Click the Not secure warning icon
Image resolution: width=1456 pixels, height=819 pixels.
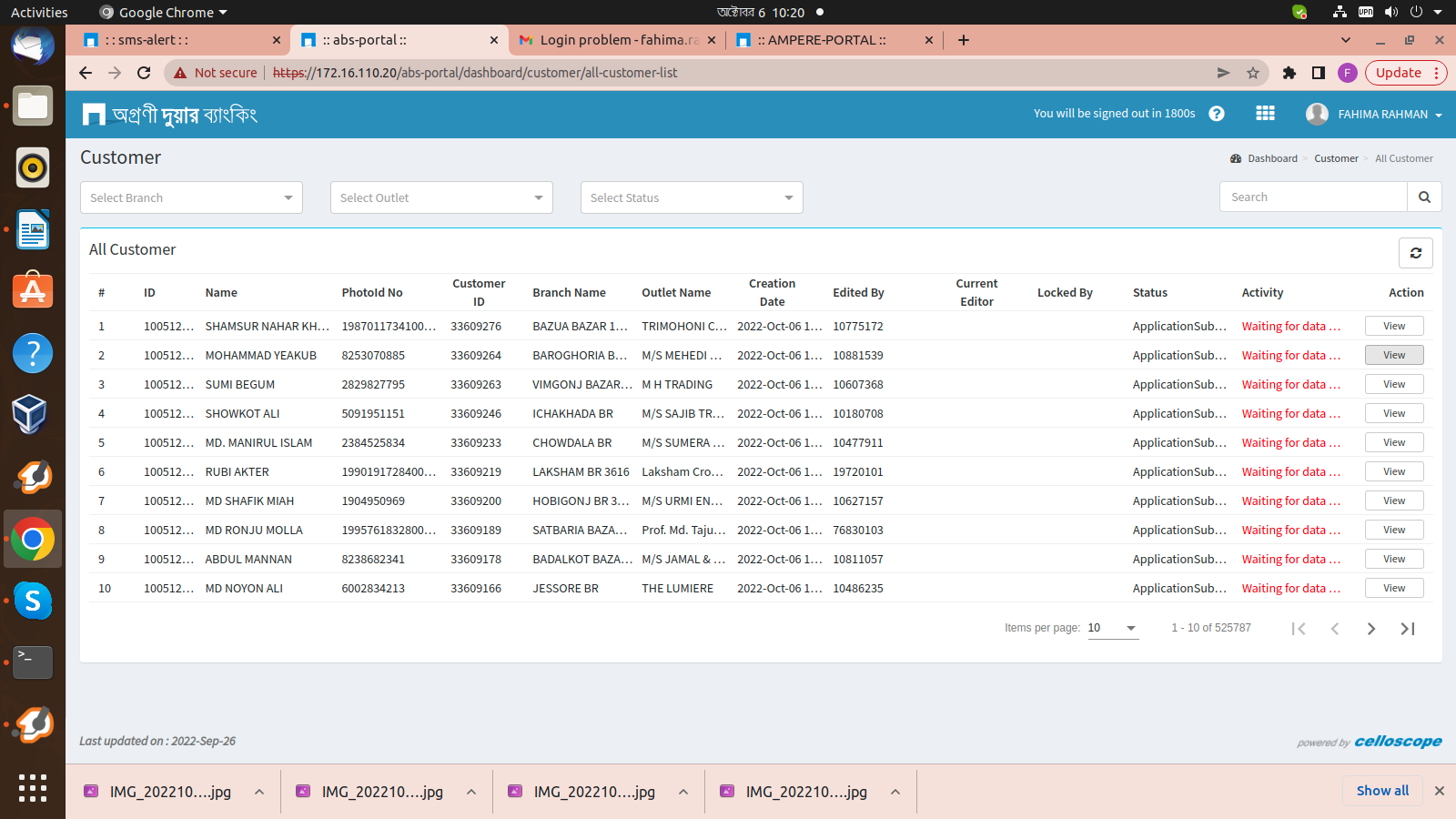pos(180,73)
